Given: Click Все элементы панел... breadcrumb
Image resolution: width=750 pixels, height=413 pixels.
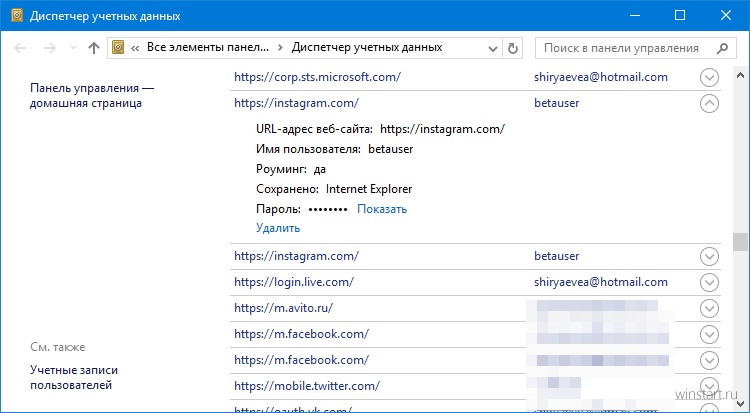Looking at the screenshot, I should tap(208, 47).
